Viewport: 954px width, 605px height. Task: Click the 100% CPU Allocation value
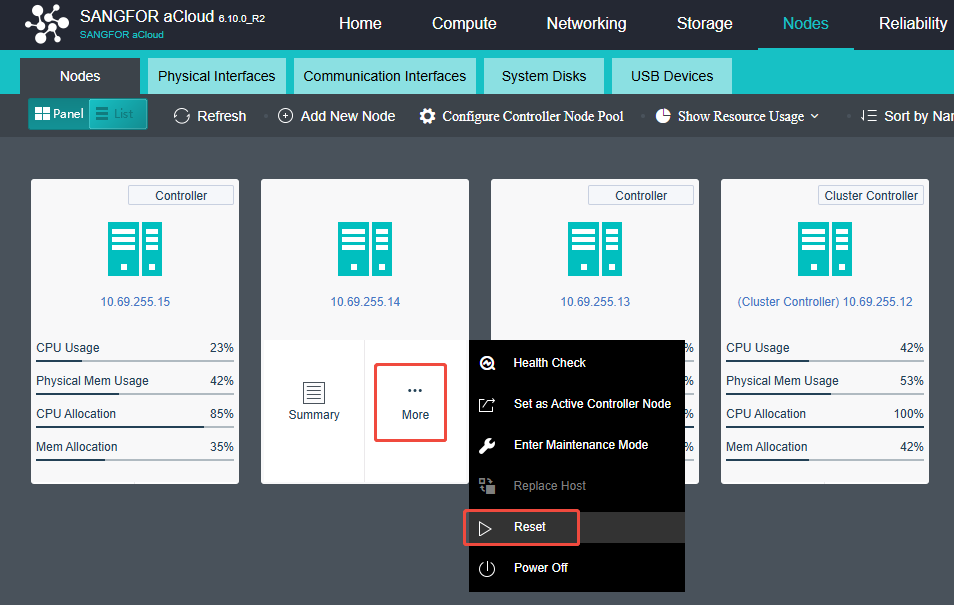[x=908, y=414]
